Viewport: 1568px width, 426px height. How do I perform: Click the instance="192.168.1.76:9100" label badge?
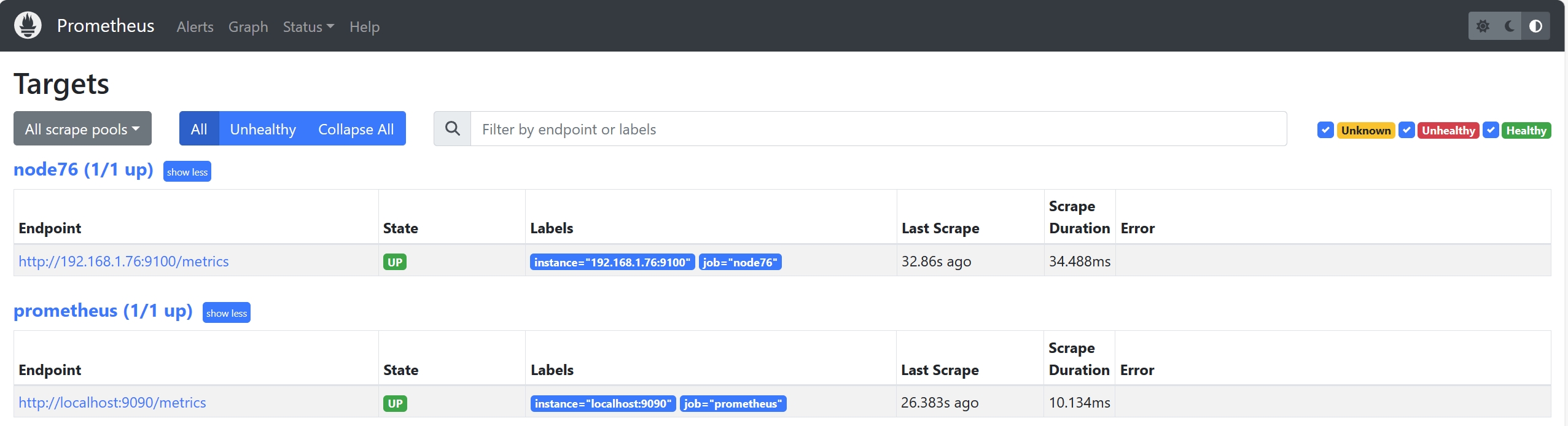click(x=612, y=262)
